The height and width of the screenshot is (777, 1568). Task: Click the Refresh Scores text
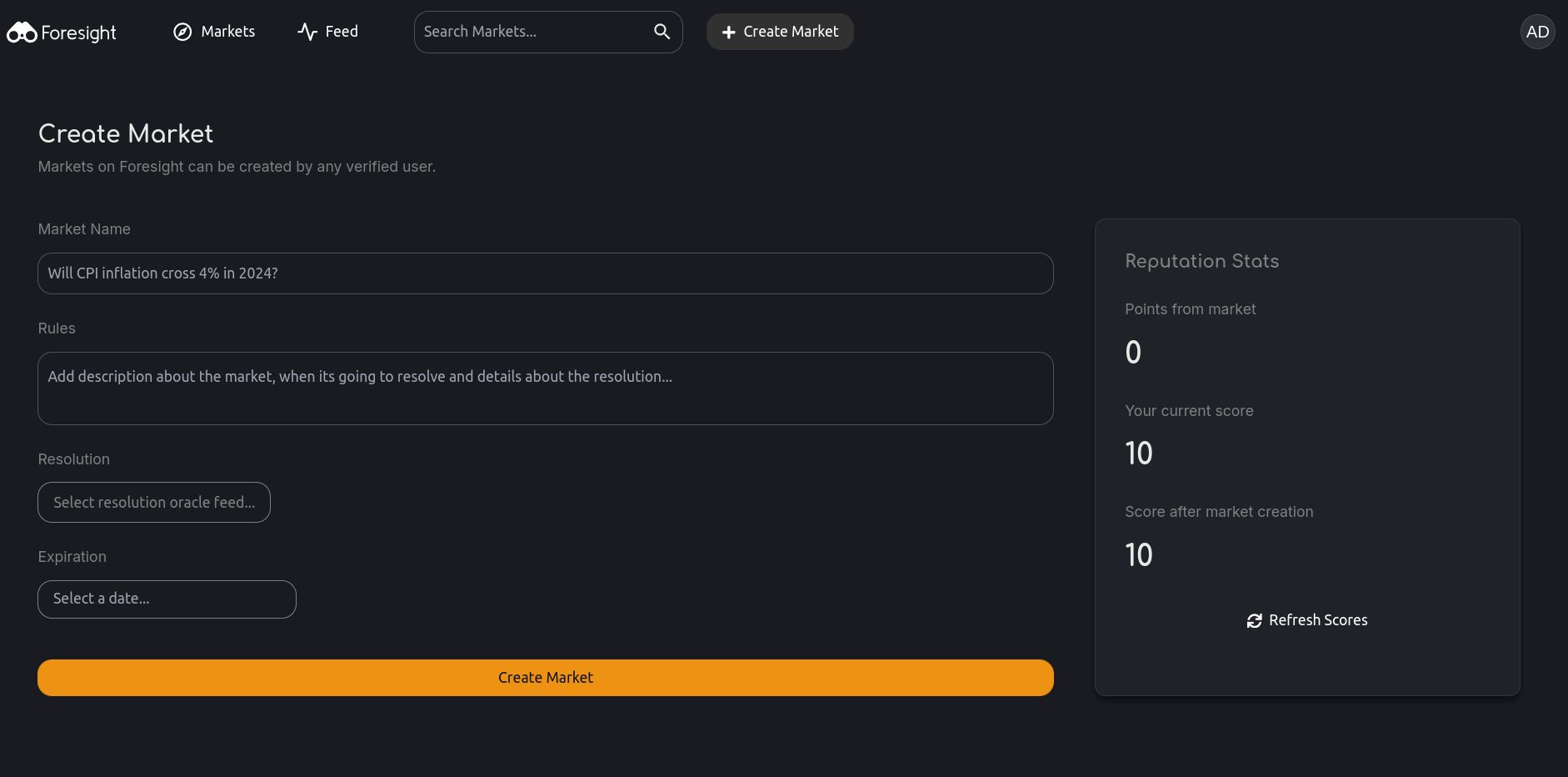click(x=1318, y=620)
